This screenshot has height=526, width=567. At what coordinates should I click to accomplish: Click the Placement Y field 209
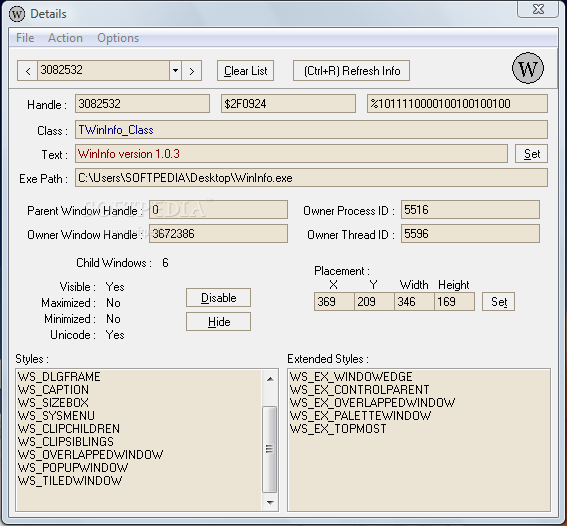(x=374, y=302)
